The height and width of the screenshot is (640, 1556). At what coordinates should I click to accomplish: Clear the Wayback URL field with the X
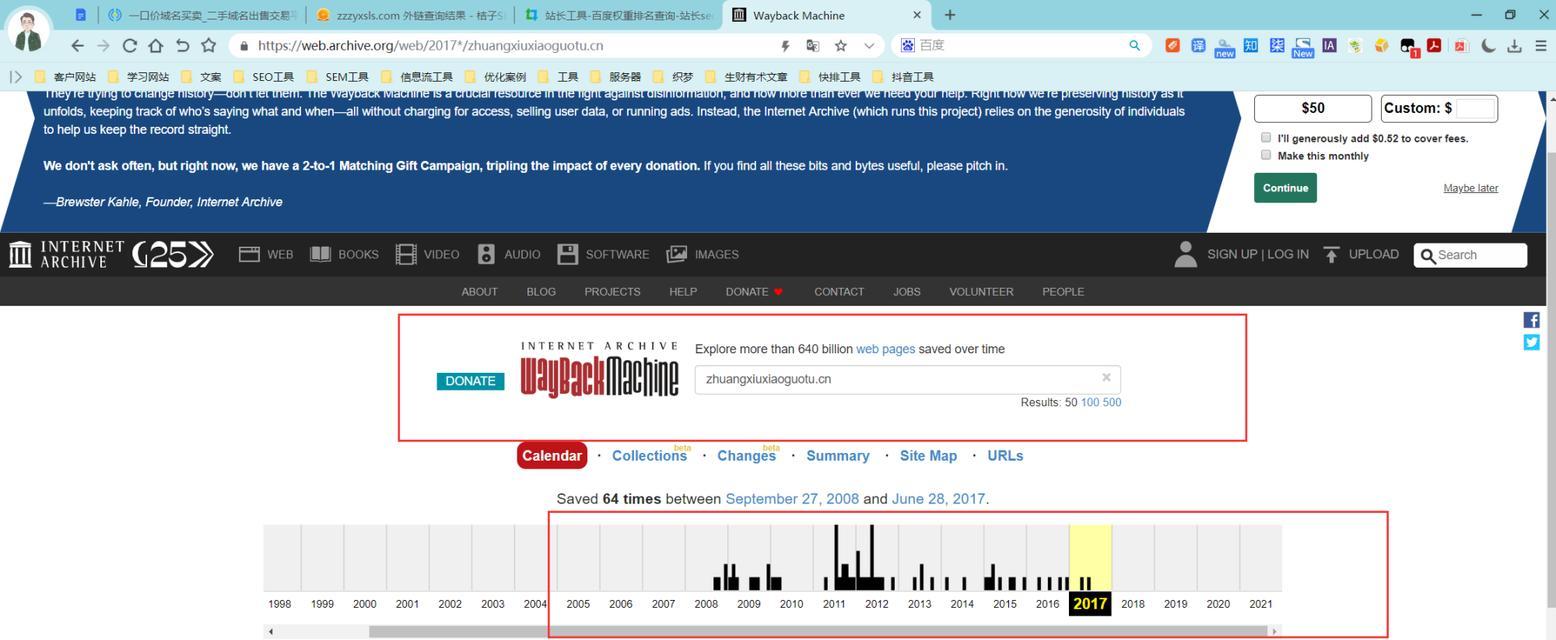1106,378
